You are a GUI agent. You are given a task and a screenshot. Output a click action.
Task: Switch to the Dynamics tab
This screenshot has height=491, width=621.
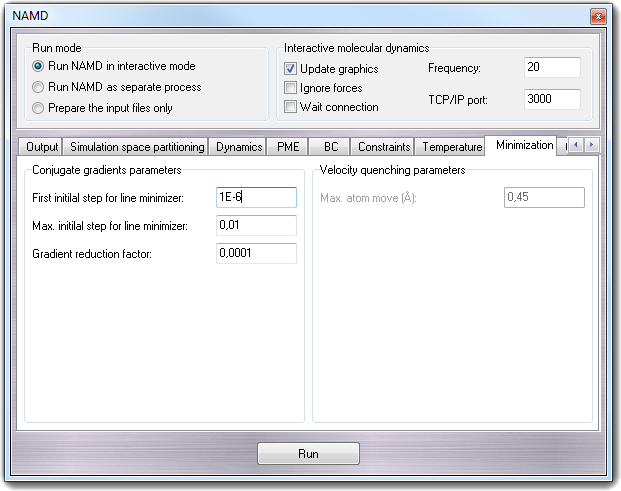coord(239,147)
